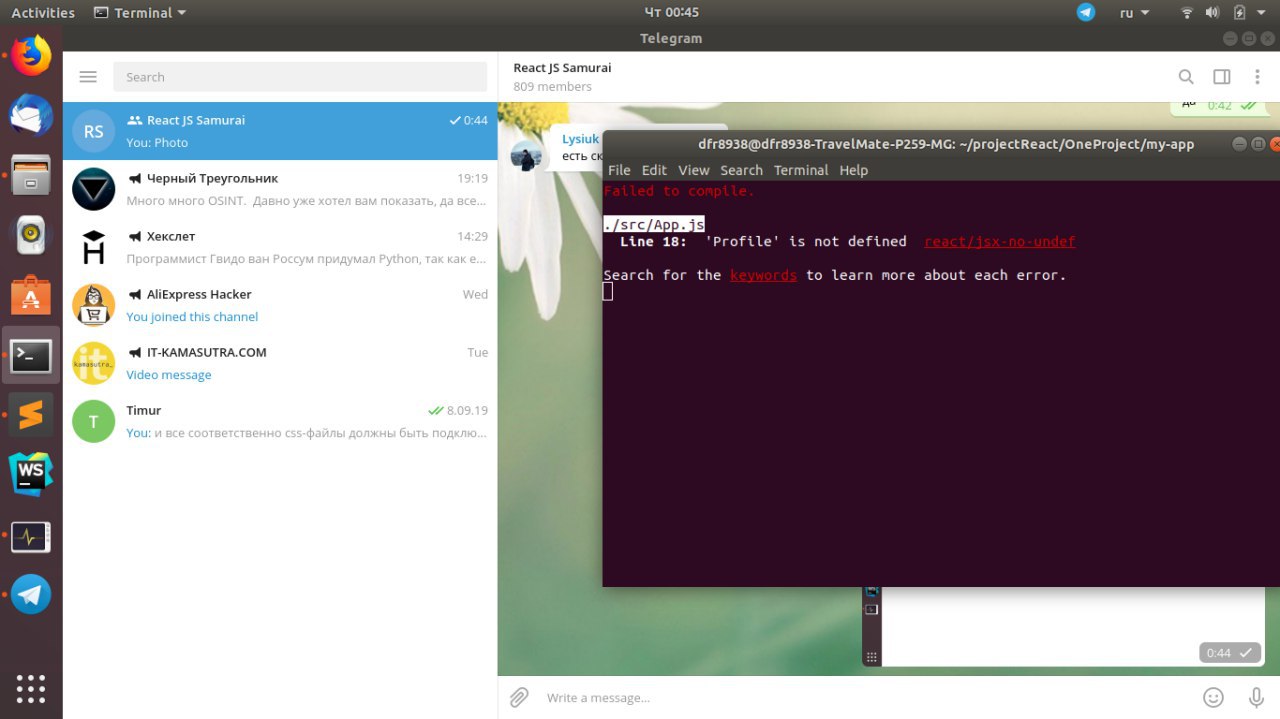The height and width of the screenshot is (719, 1280).
Task: Toggle the Telegram chat info side panel
Action: (1222, 77)
